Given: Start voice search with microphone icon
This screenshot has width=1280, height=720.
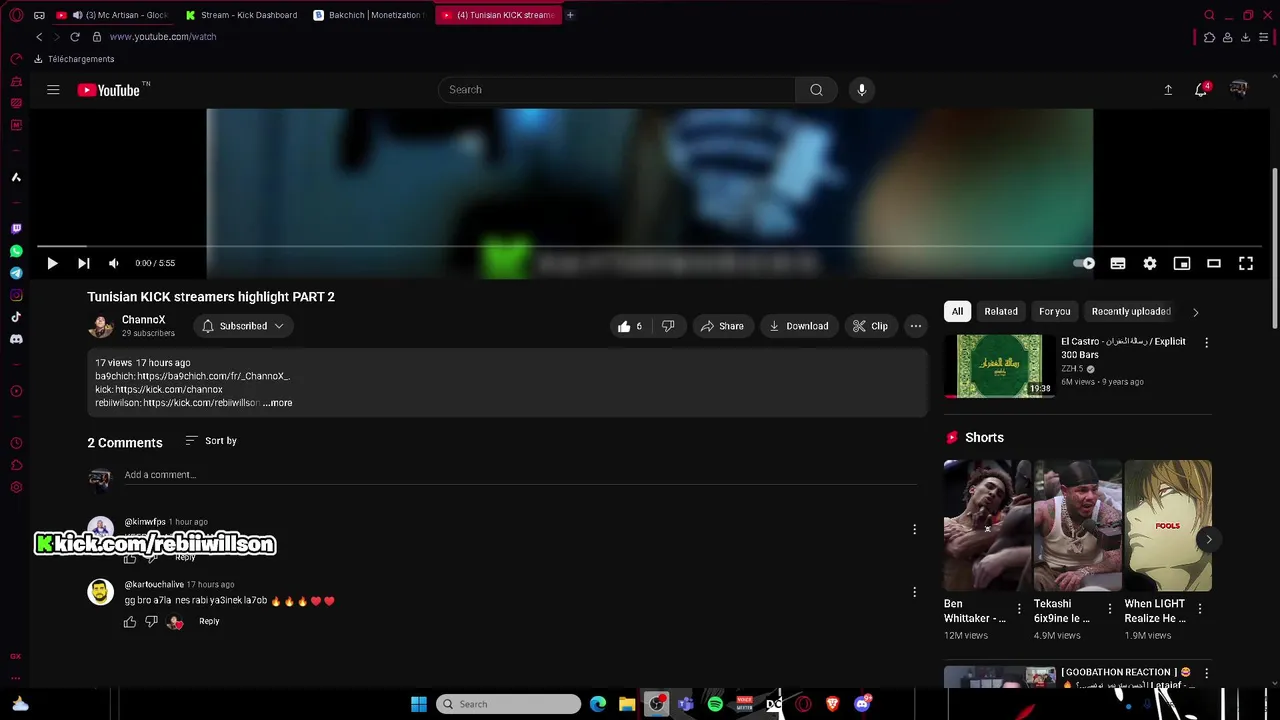Looking at the screenshot, I should pos(862,90).
